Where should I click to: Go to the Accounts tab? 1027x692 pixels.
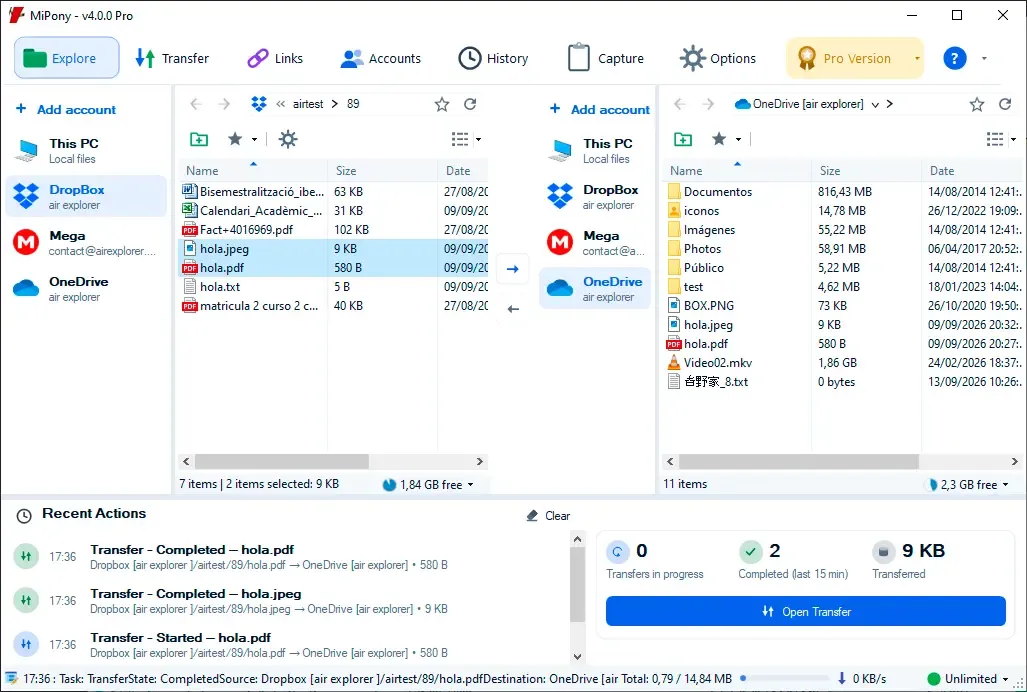(381, 58)
